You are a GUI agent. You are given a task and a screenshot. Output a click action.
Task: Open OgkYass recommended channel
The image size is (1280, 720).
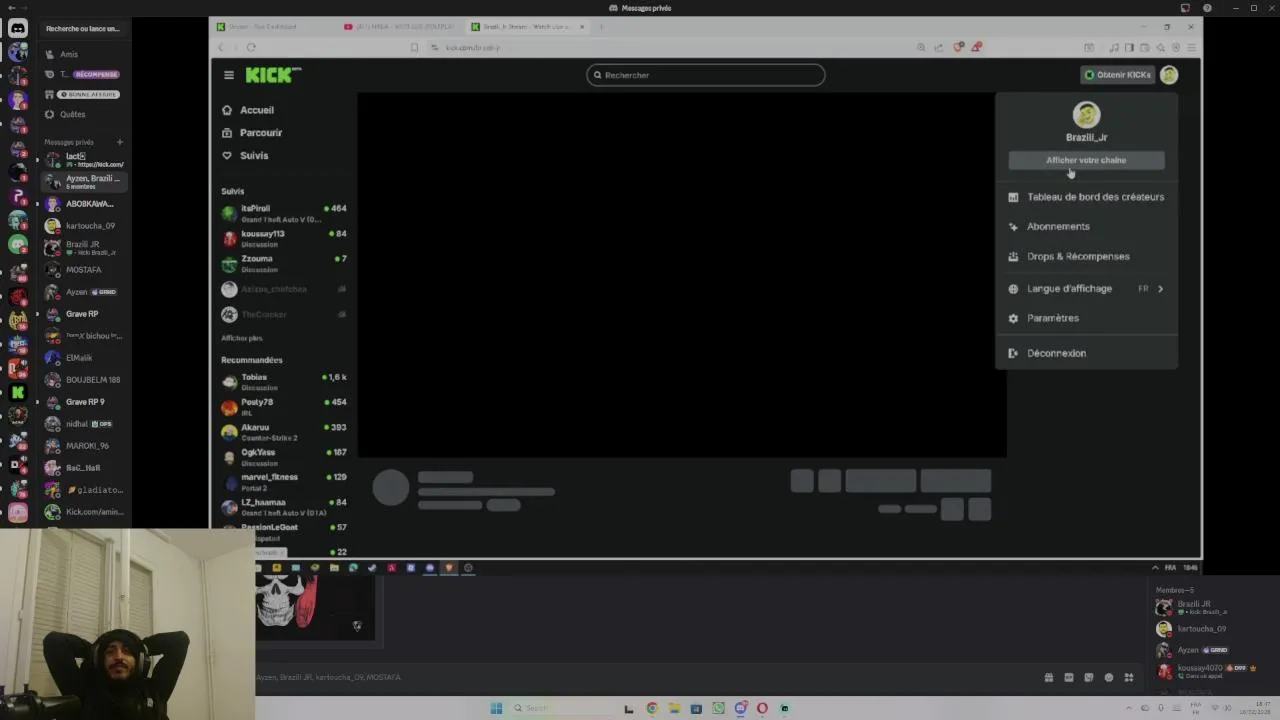[x=284, y=456]
